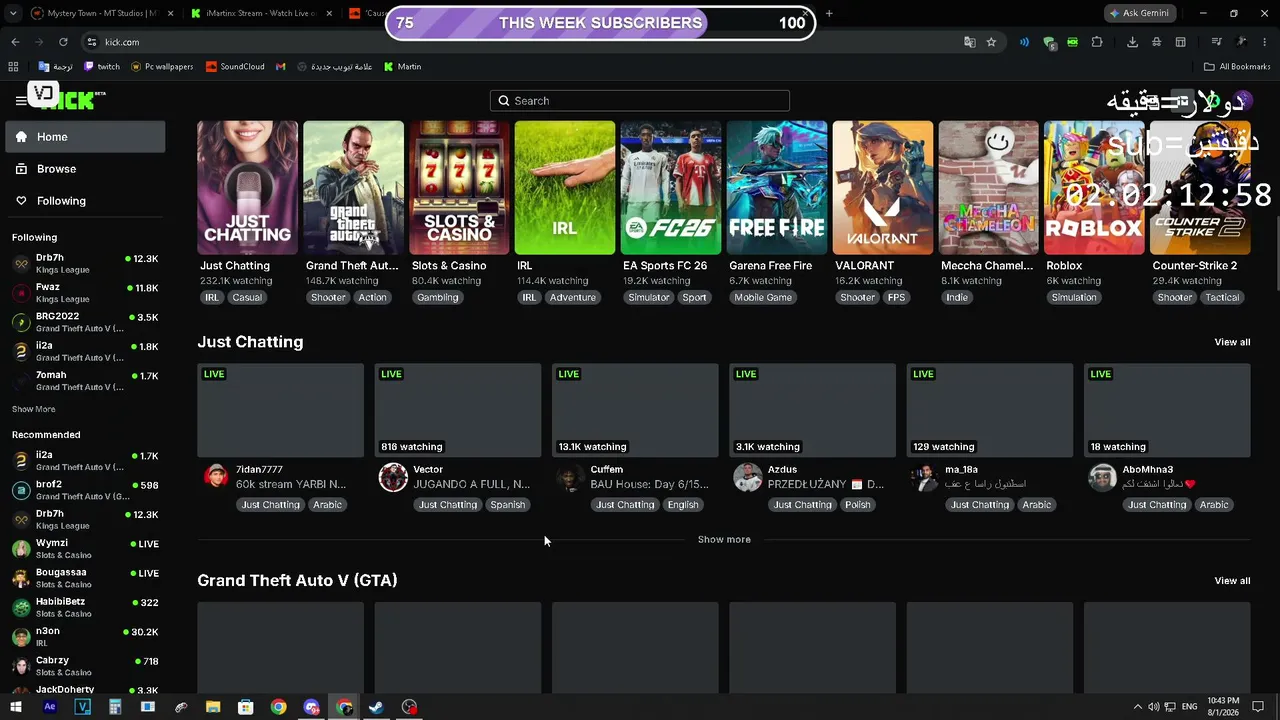The height and width of the screenshot is (720, 1280).
Task: Bookmark this page with the star icon
Action: click(991, 42)
